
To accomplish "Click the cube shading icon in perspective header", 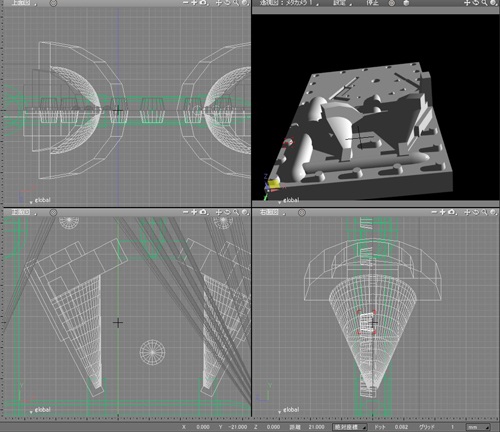I will pyautogui.click(x=406, y=3).
